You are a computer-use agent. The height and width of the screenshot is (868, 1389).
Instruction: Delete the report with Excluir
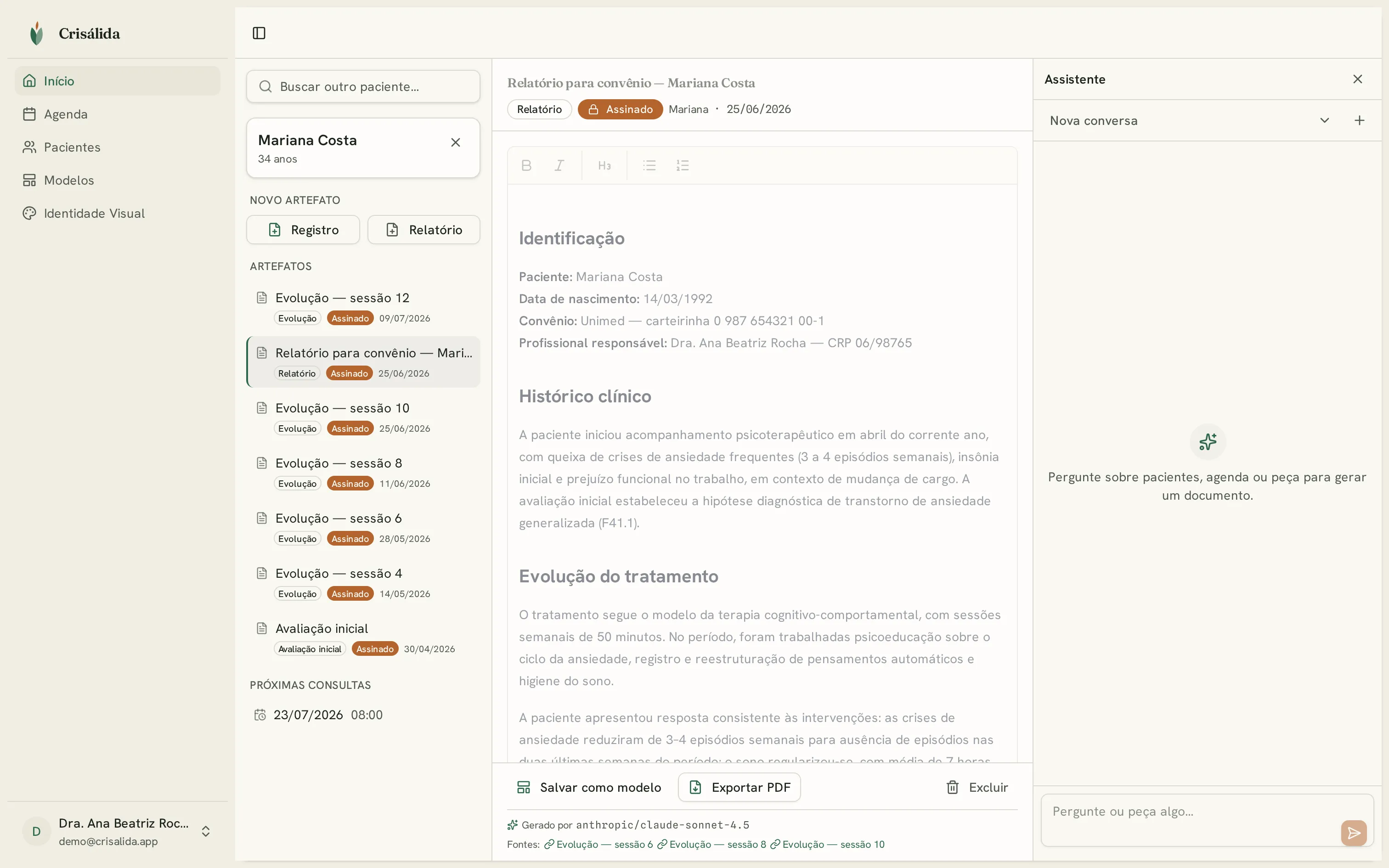coord(977,787)
